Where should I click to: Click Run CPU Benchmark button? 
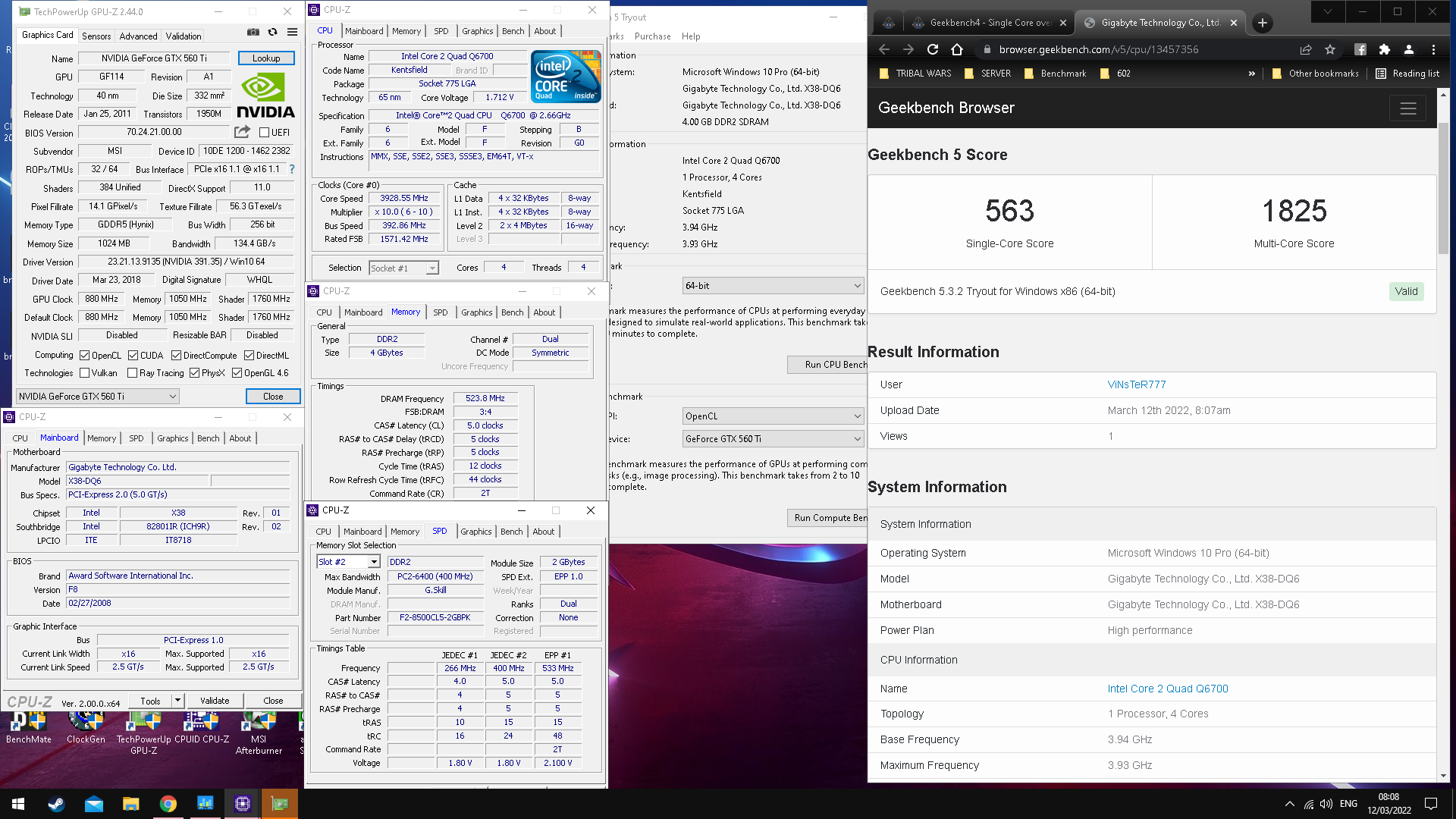(x=827, y=365)
